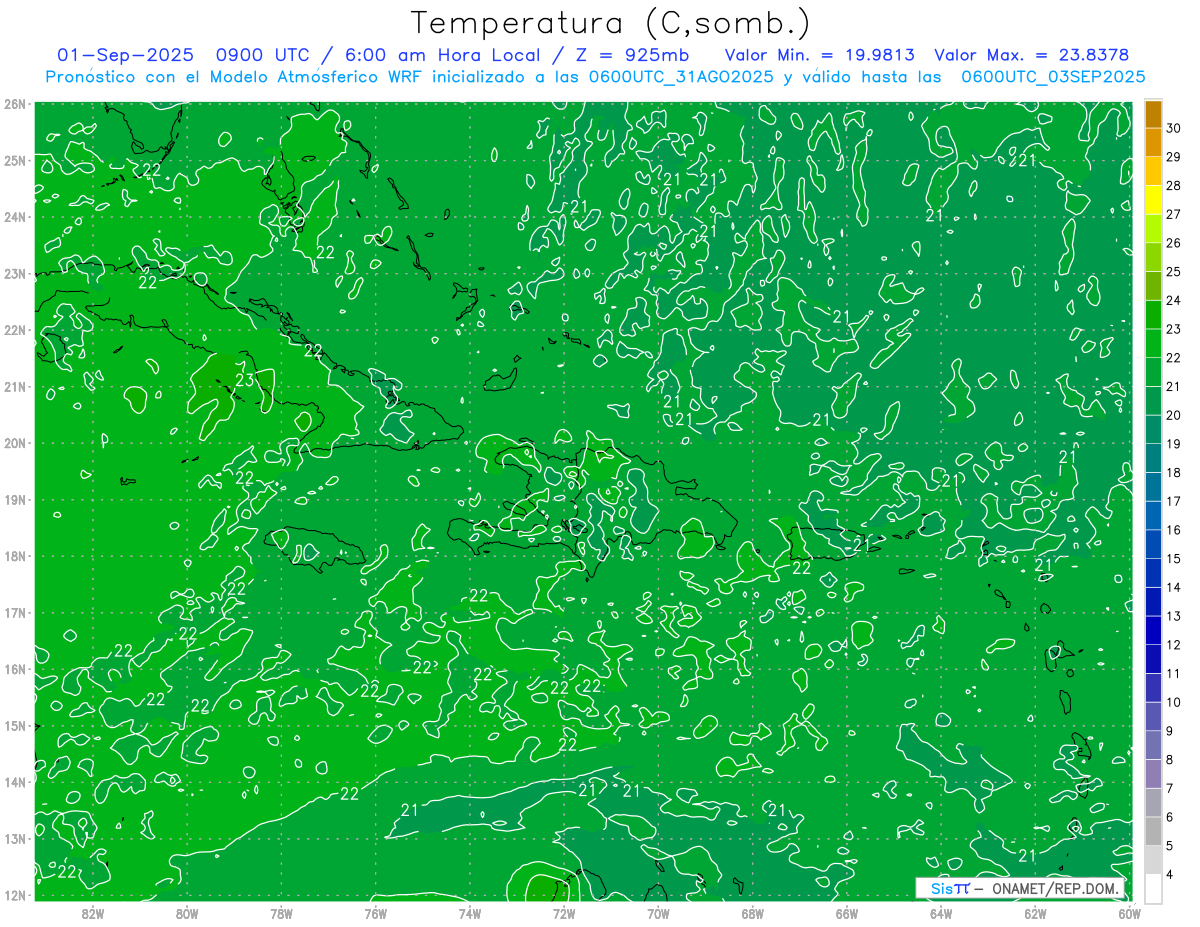Click the "80W" longitude axis label
This screenshot has width=1200, height=927.
point(187,912)
